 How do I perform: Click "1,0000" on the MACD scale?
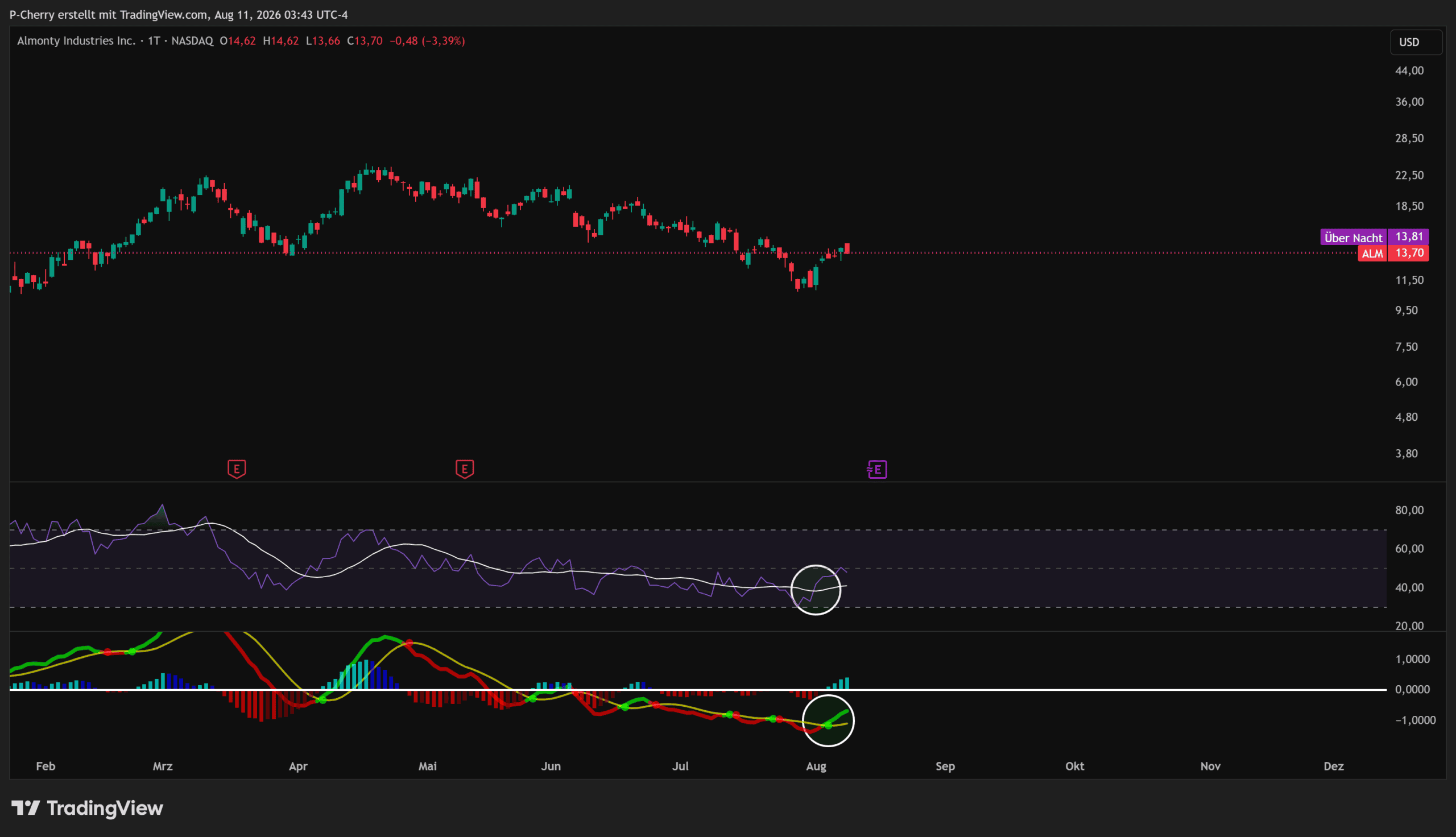pos(1412,660)
